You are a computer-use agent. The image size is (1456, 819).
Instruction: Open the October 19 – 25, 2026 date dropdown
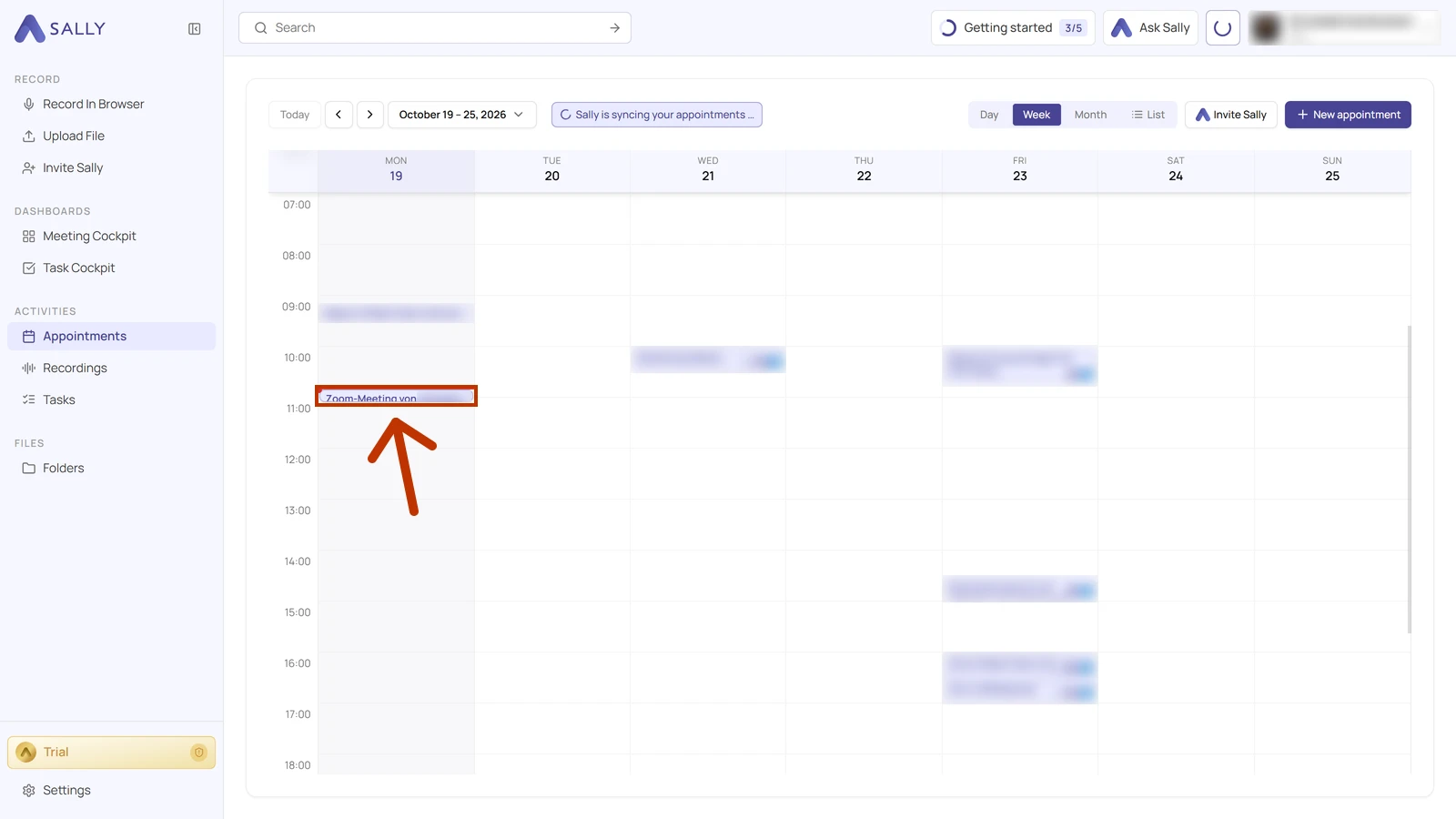point(461,115)
